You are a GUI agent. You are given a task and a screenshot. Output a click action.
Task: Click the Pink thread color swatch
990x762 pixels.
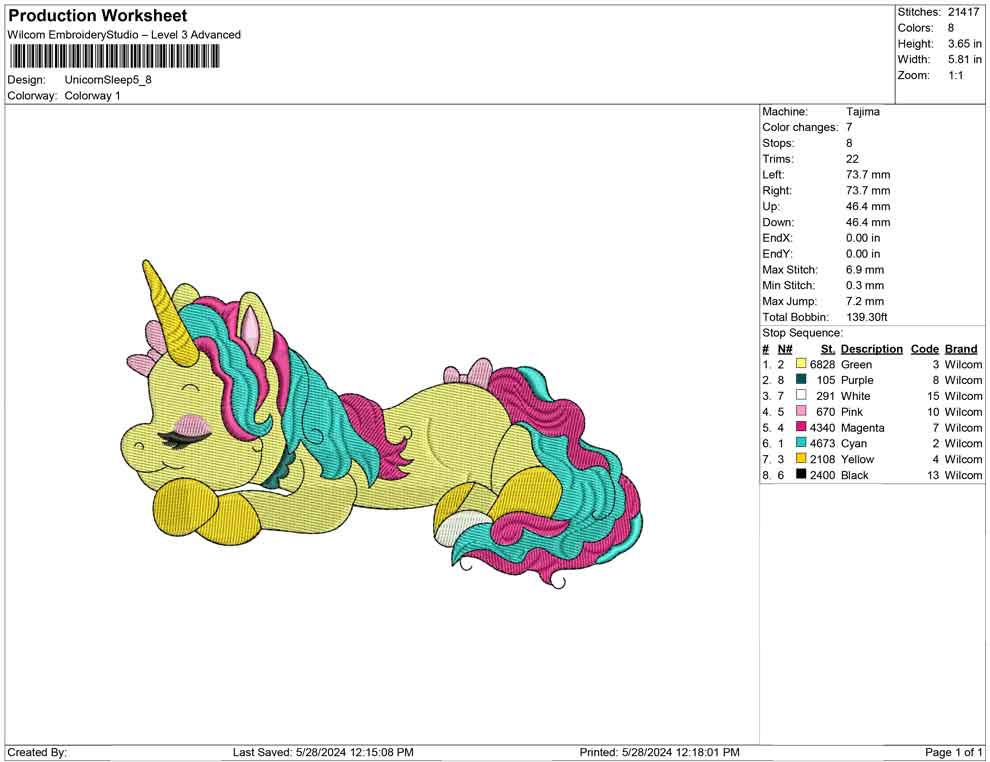[801, 411]
